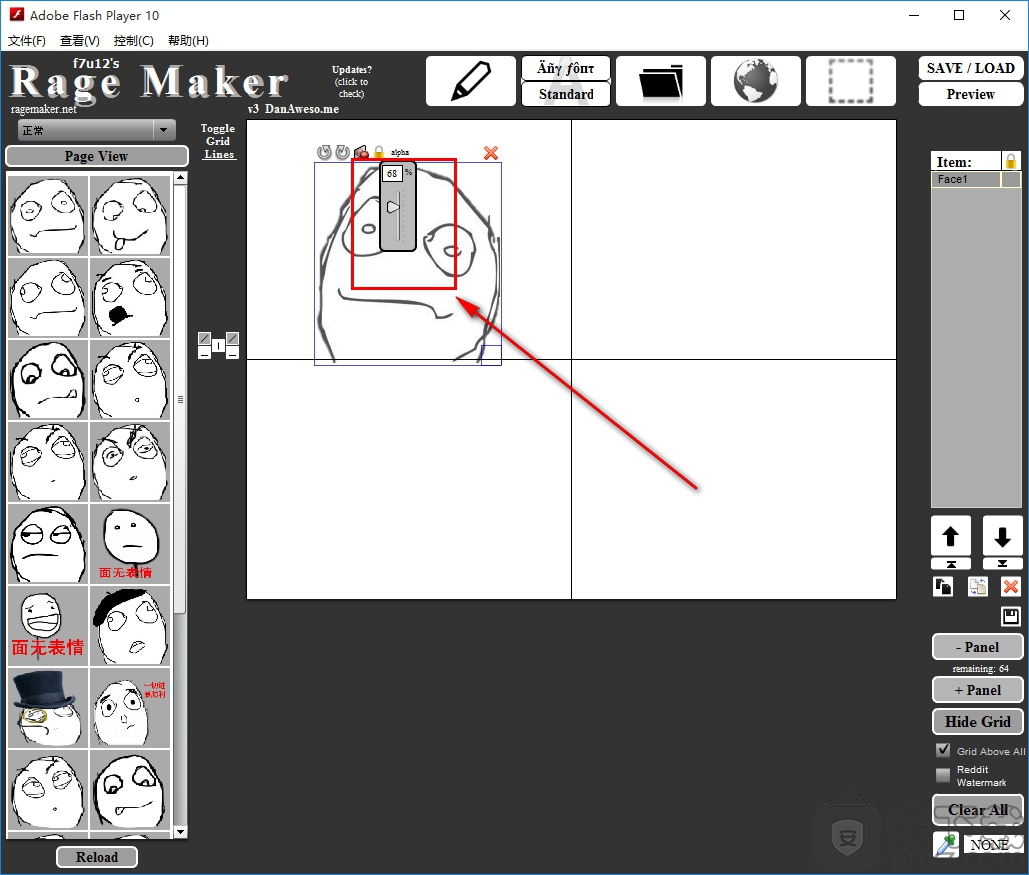Rotate selected face clockwise

(x=342, y=152)
